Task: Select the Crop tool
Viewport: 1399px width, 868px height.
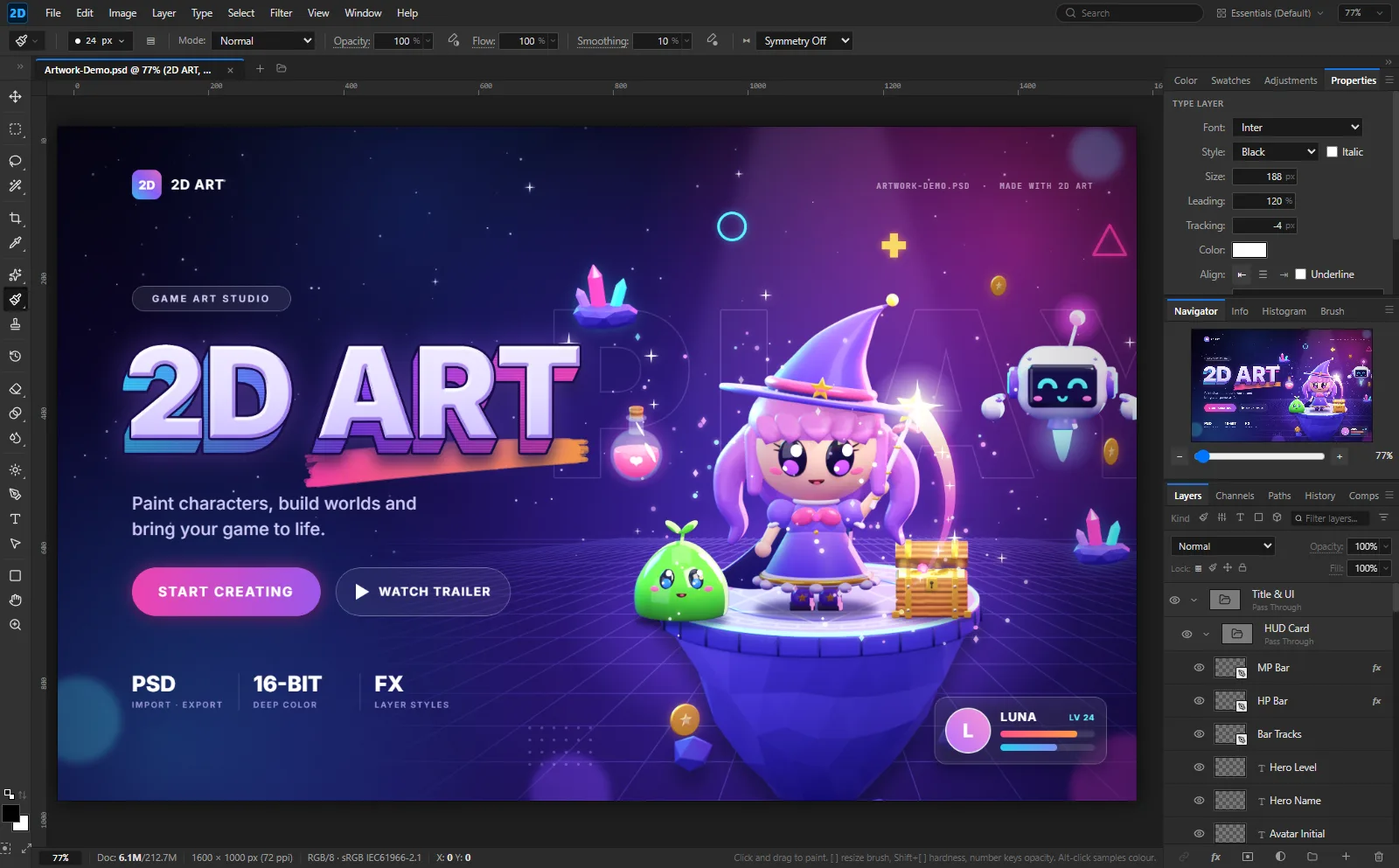Action: point(15,219)
